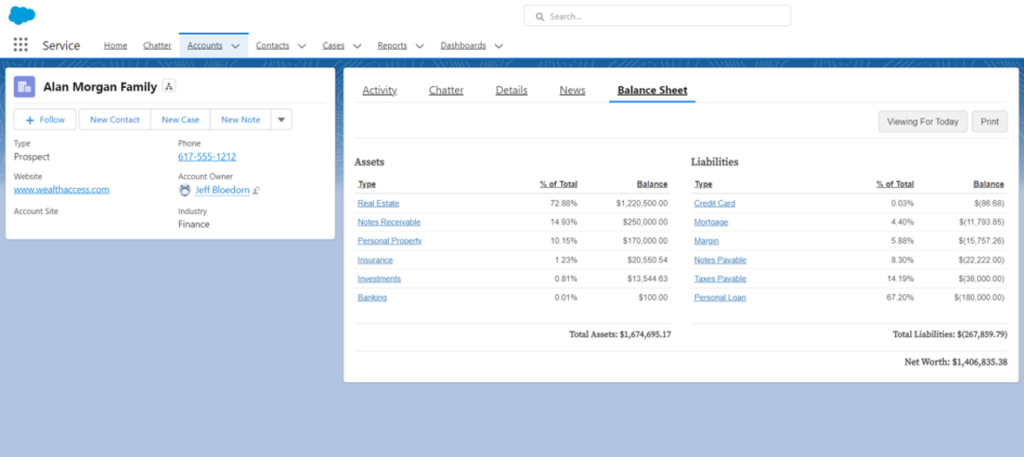Switch to the record's Chatter tab
The width and height of the screenshot is (1024, 457).
(x=446, y=91)
